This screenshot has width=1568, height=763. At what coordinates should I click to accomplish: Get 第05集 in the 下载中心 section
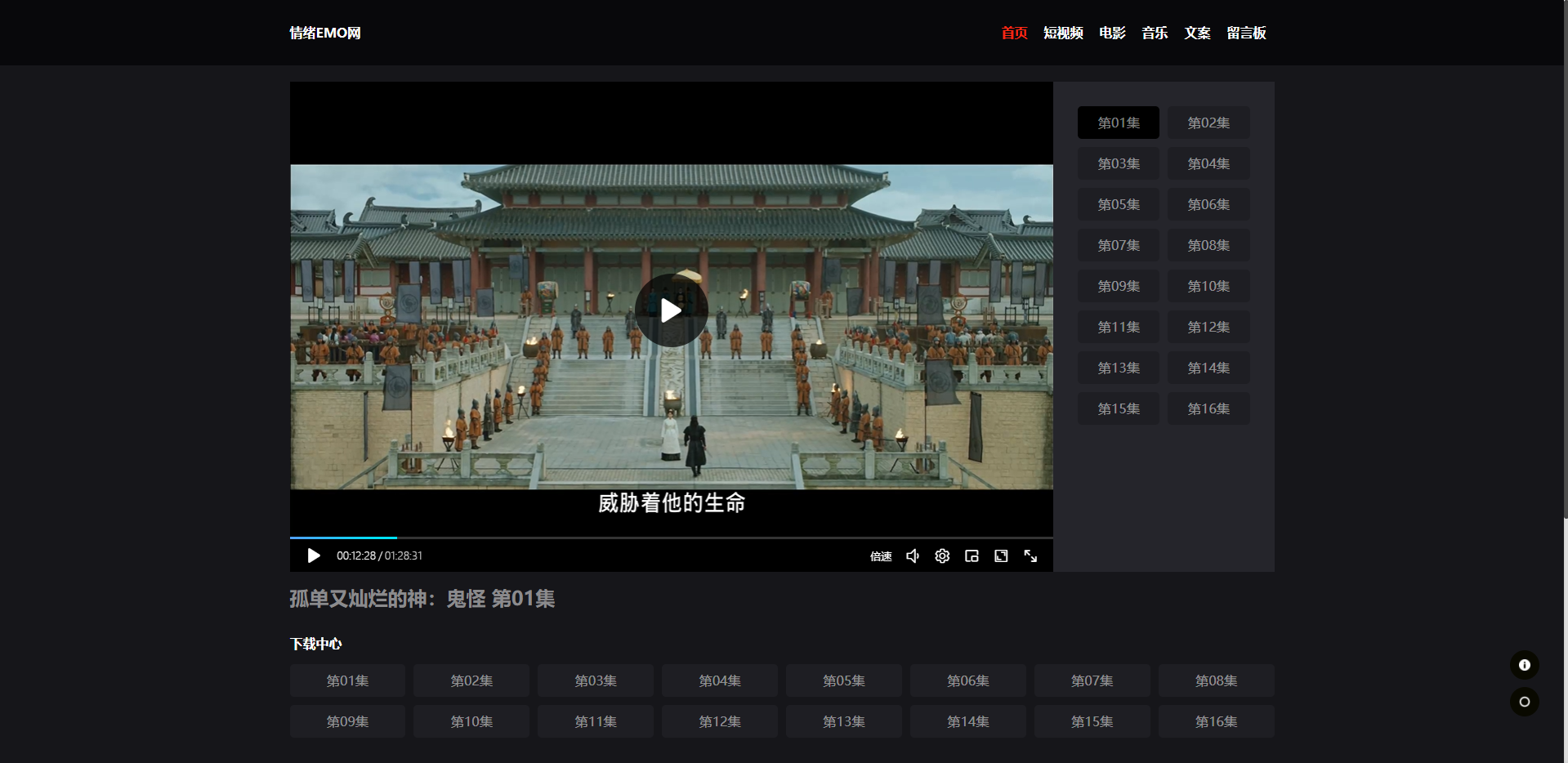pyautogui.click(x=844, y=680)
